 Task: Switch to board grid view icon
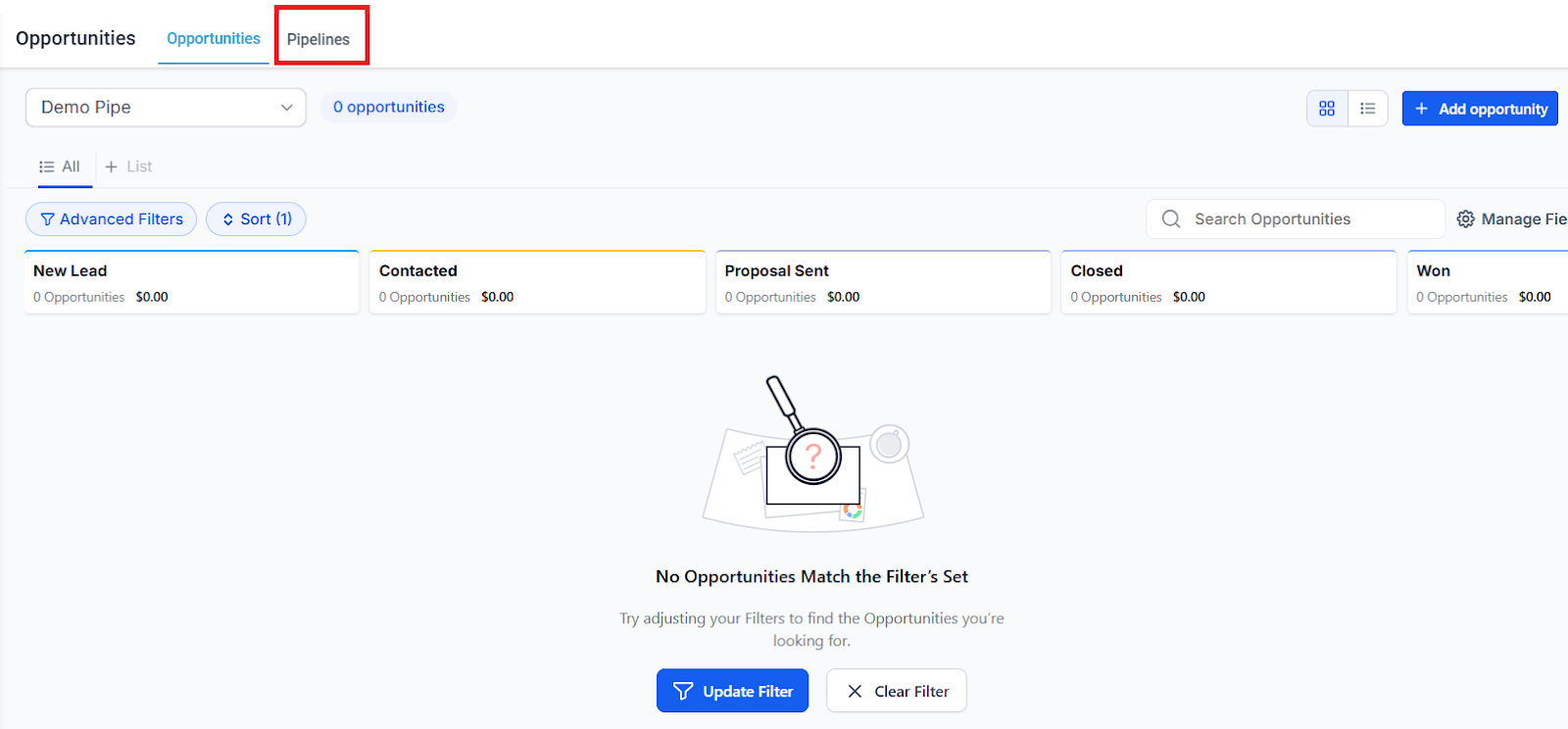pyautogui.click(x=1327, y=109)
